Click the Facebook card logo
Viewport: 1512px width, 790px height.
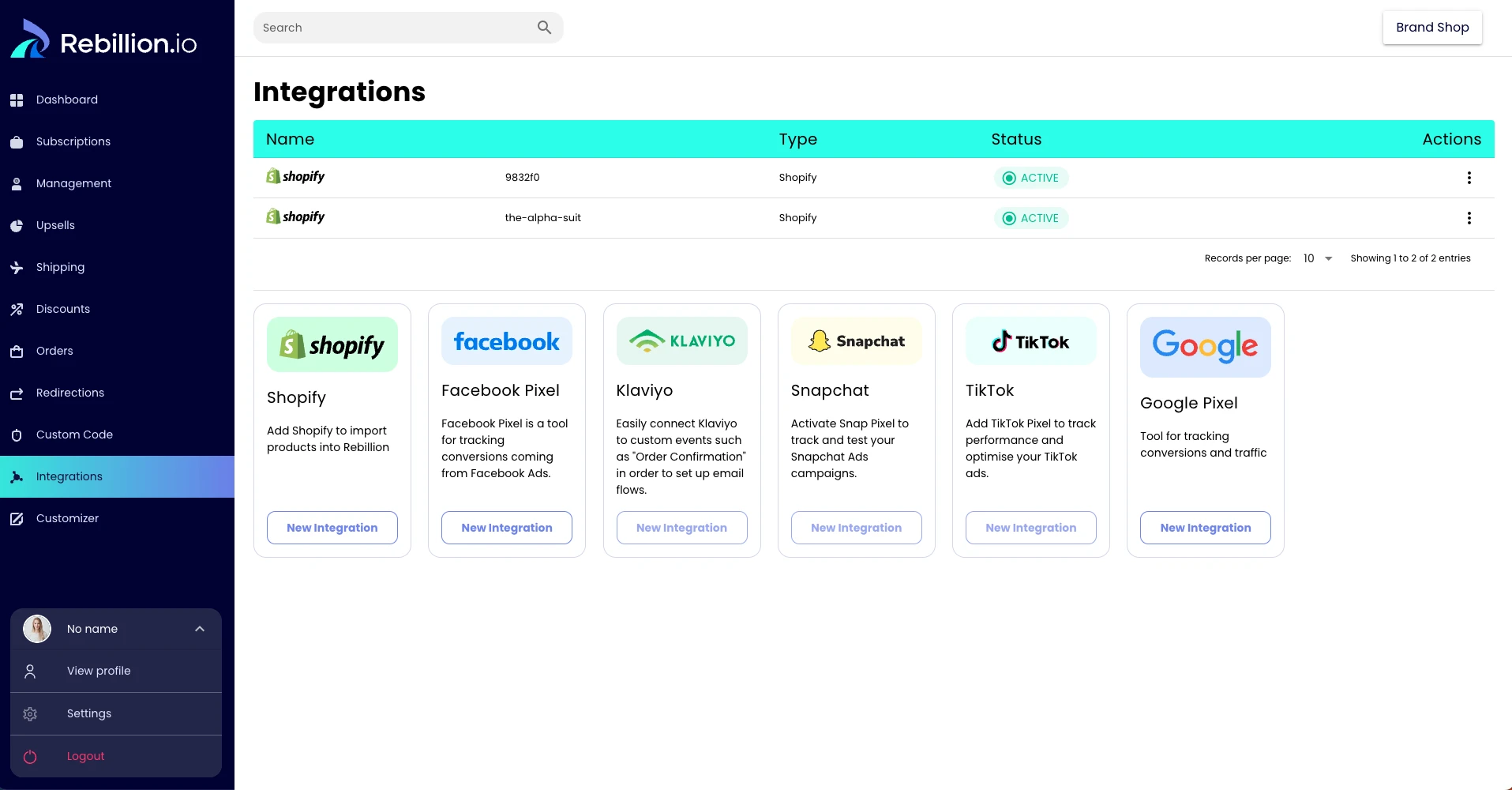click(x=507, y=341)
